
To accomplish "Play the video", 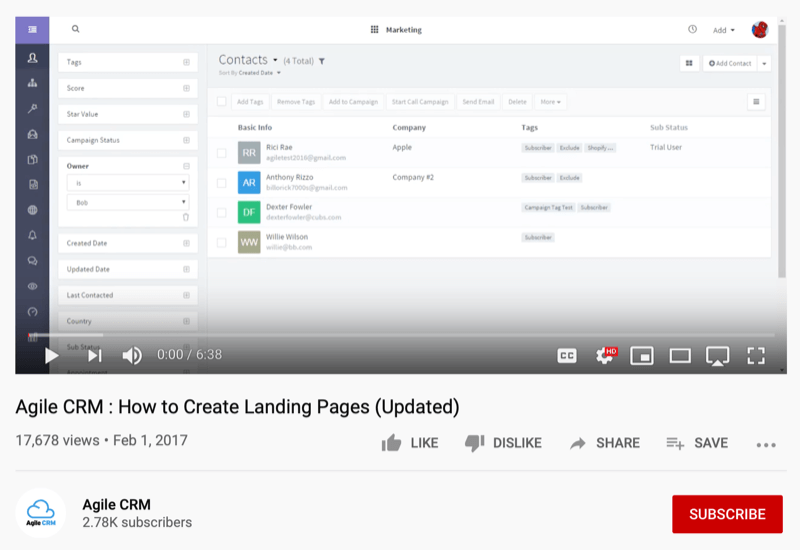I will click(x=52, y=355).
